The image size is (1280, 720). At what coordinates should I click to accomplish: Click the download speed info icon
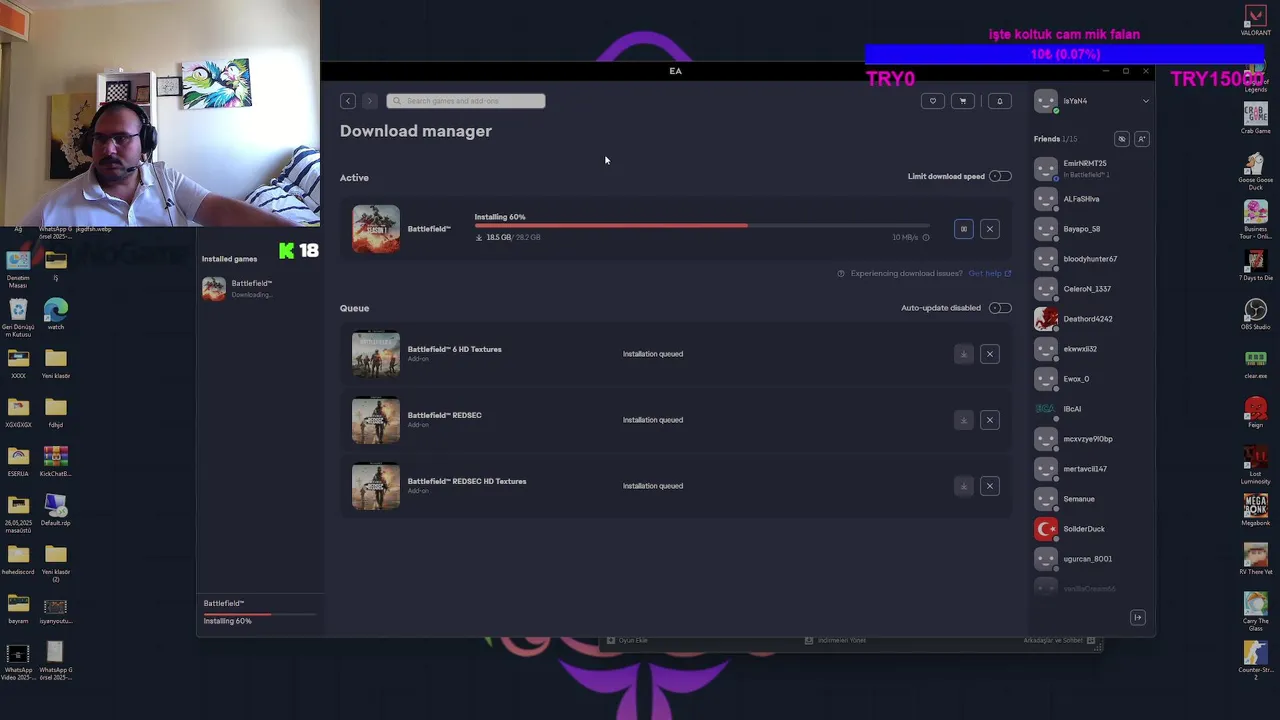[926, 238]
